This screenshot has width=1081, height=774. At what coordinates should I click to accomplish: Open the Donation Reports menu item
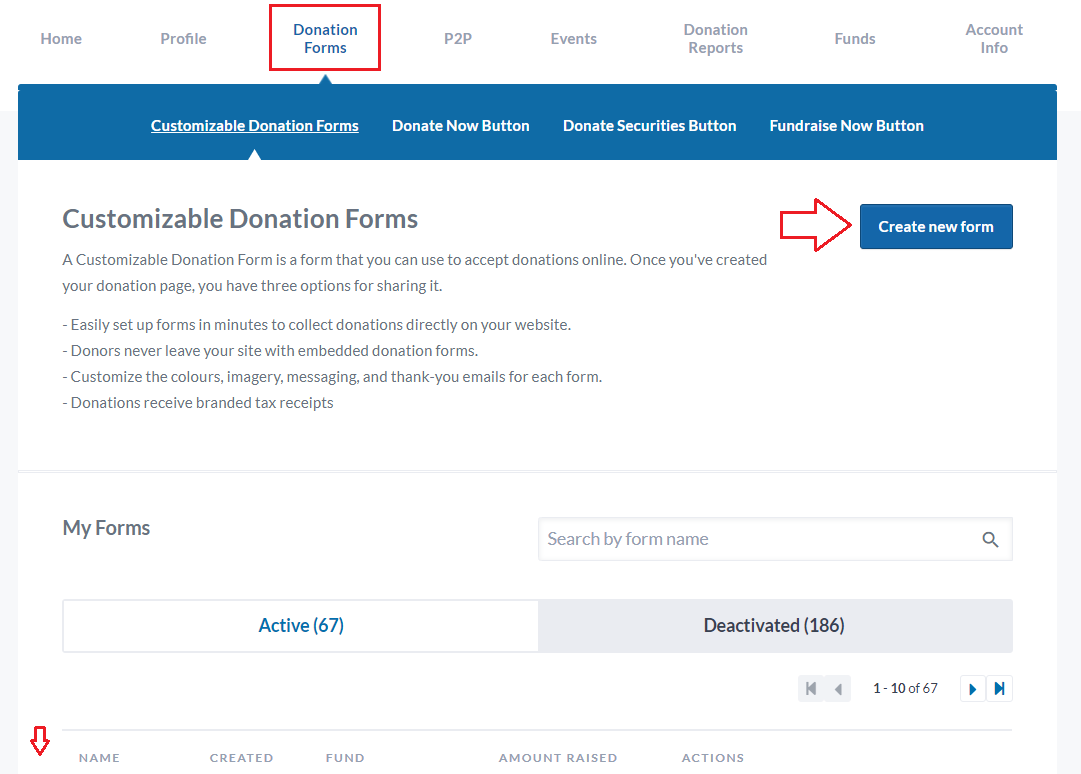(716, 39)
